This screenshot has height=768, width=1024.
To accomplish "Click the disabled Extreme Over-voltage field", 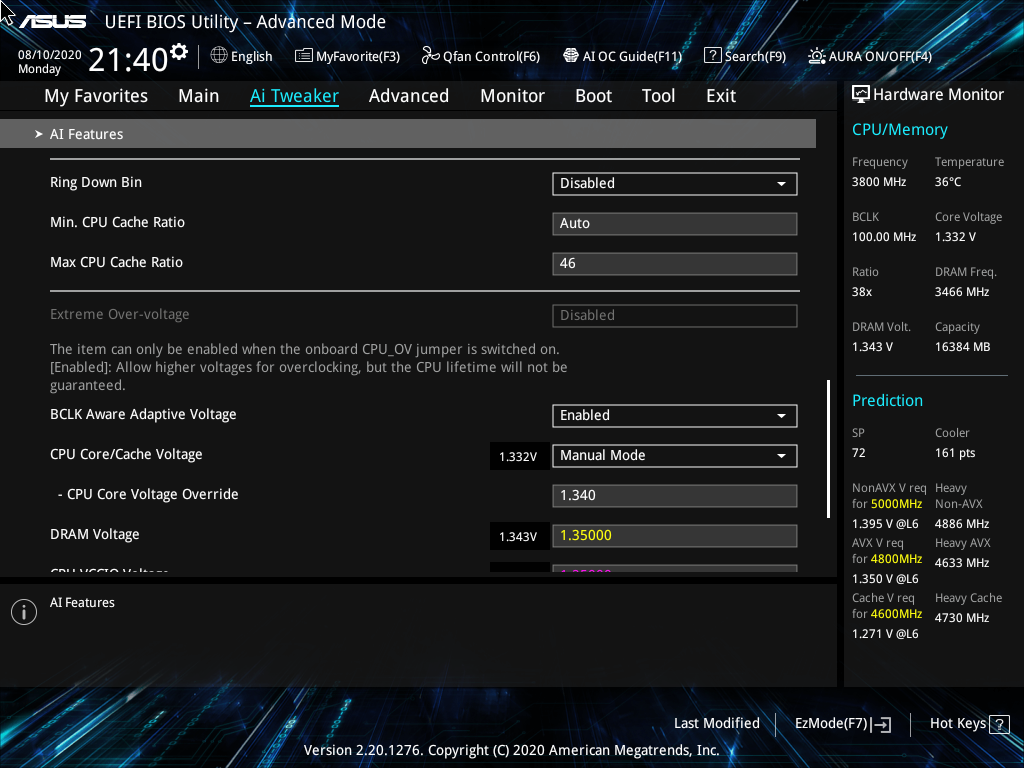I will (x=675, y=315).
